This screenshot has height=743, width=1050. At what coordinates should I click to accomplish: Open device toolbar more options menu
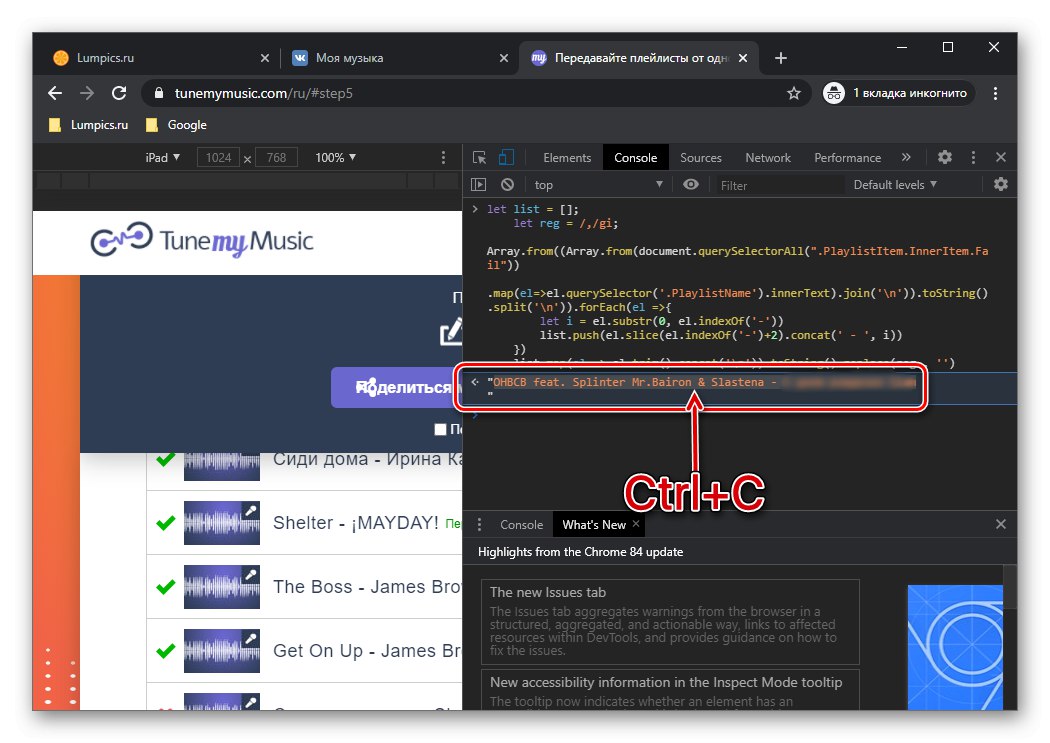pos(443,157)
